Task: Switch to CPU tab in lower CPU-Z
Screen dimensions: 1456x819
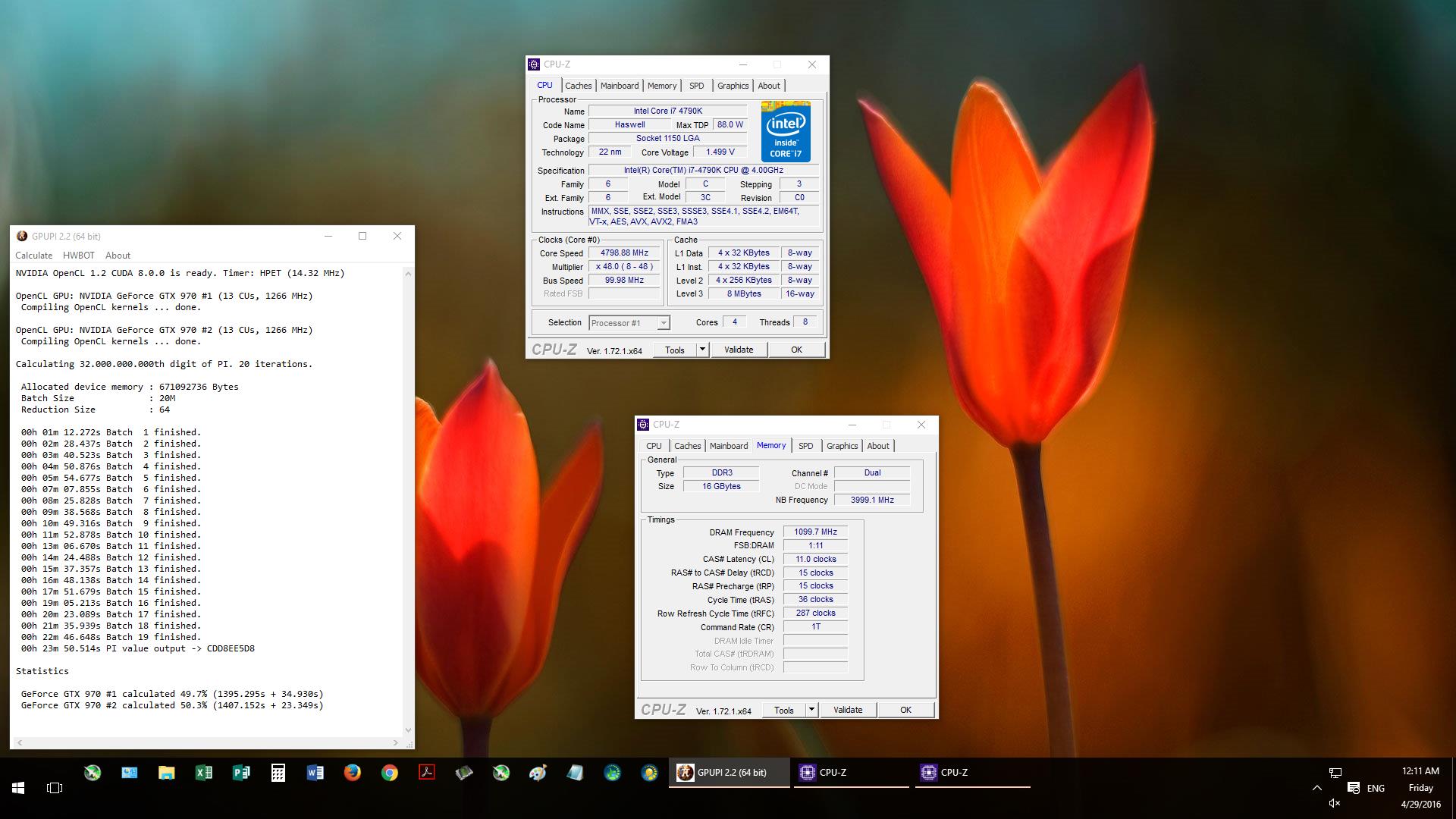Action: click(x=654, y=446)
